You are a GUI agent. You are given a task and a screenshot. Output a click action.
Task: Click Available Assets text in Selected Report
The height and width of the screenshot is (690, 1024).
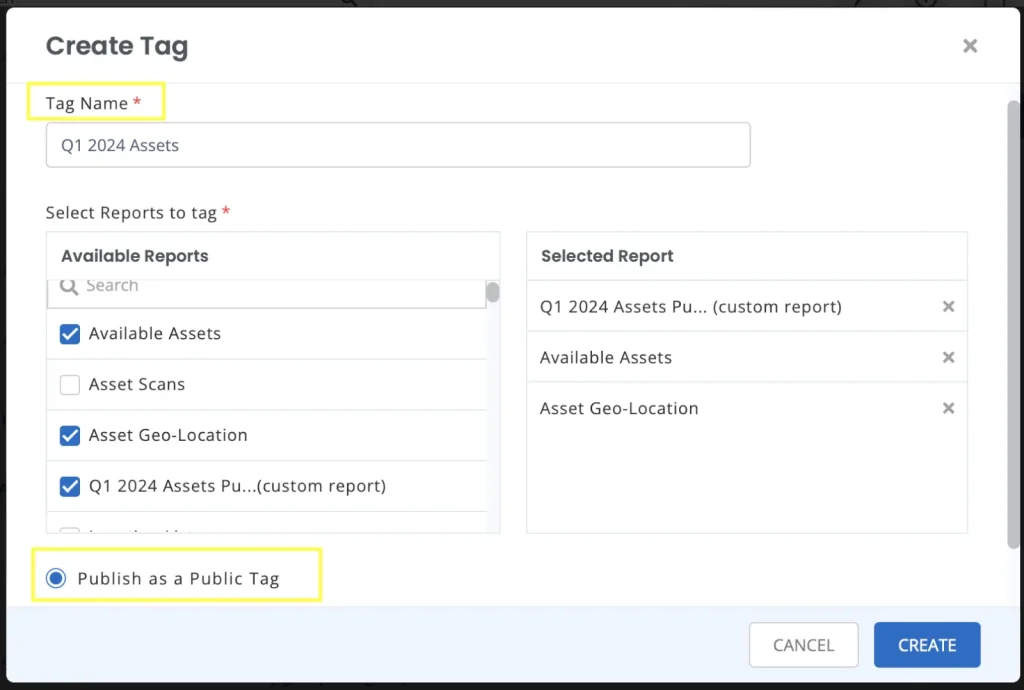[x=606, y=358]
